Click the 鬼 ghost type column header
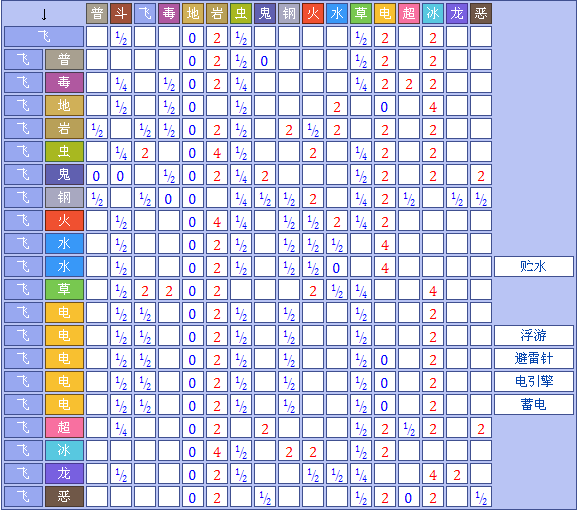Viewport: 579px width, 510px height. [x=265, y=14]
